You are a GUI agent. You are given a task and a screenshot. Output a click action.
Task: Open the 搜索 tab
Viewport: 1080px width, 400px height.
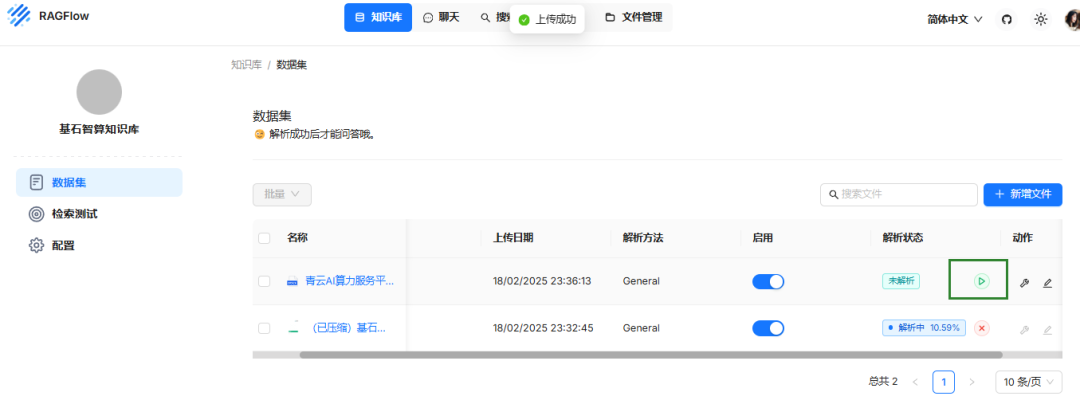[x=495, y=17]
